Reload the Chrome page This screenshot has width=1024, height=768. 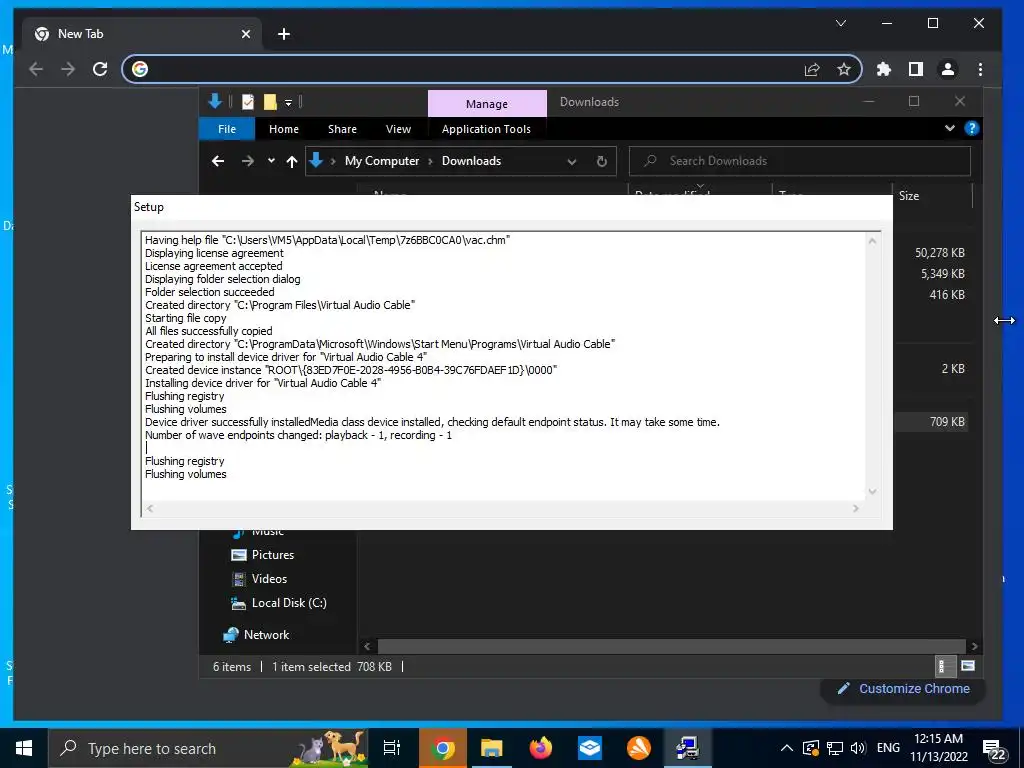click(x=100, y=69)
